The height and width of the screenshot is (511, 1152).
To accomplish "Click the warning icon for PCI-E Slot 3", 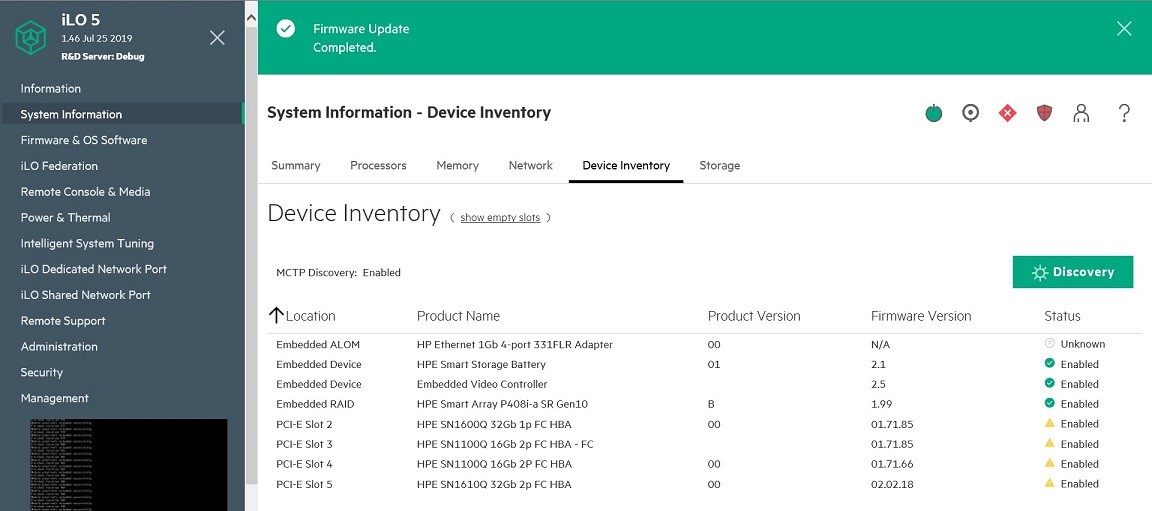I will tap(1049, 443).
